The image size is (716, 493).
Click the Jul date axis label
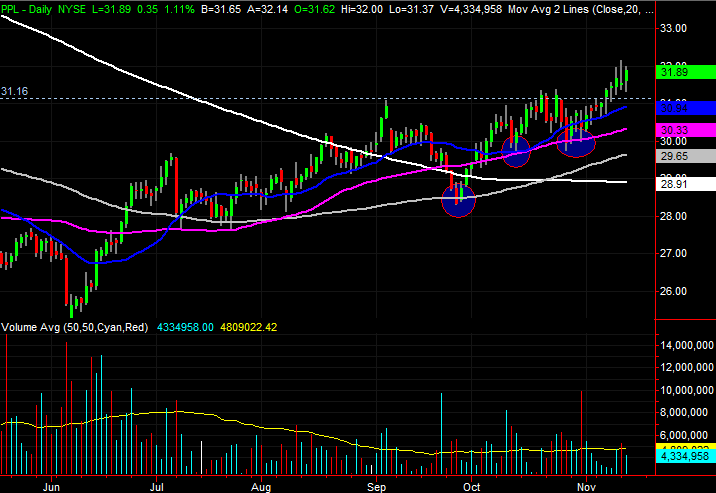coord(157,487)
